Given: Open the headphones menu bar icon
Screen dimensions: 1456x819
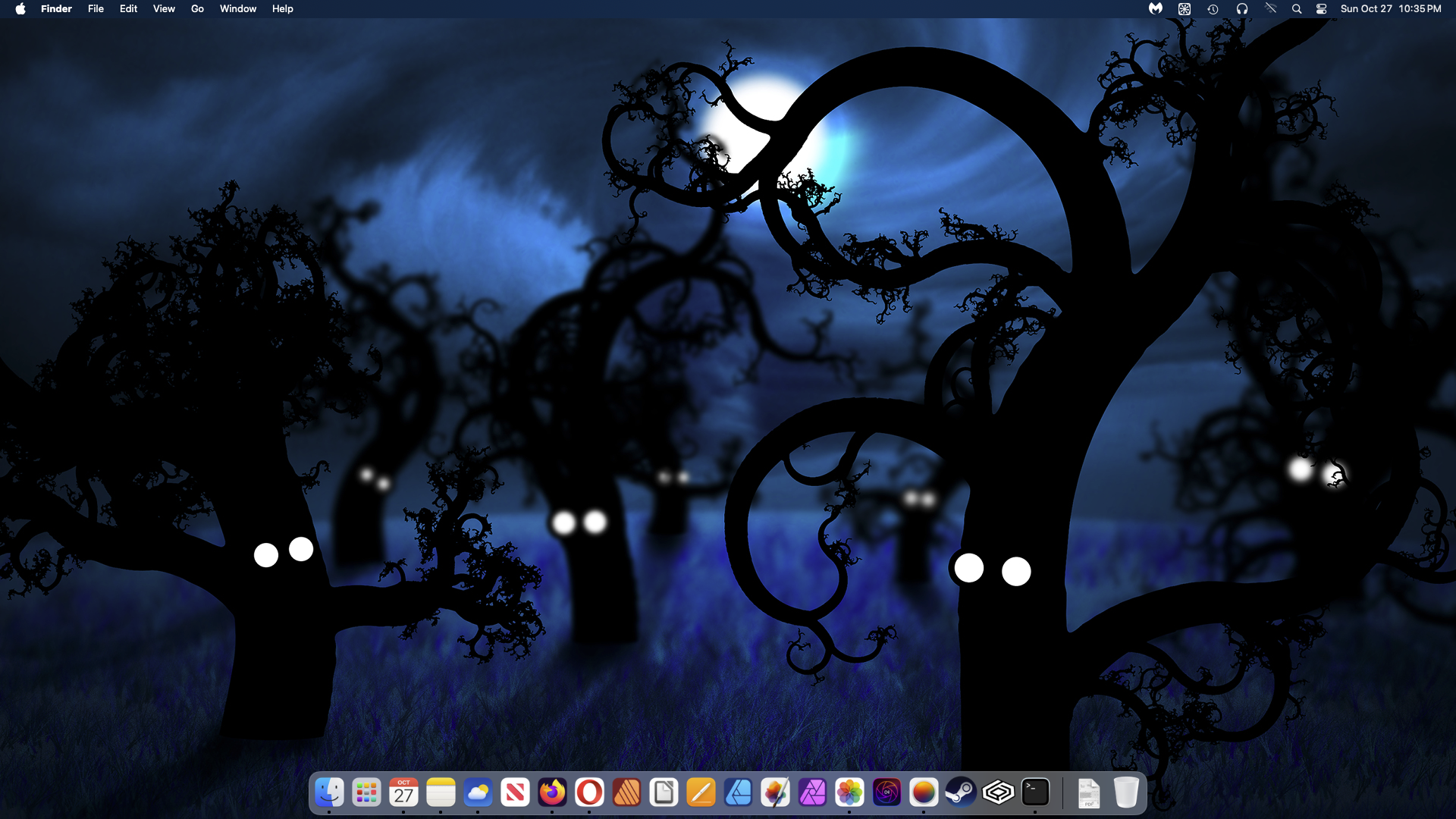Looking at the screenshot, I should (x=1242, y=9).
